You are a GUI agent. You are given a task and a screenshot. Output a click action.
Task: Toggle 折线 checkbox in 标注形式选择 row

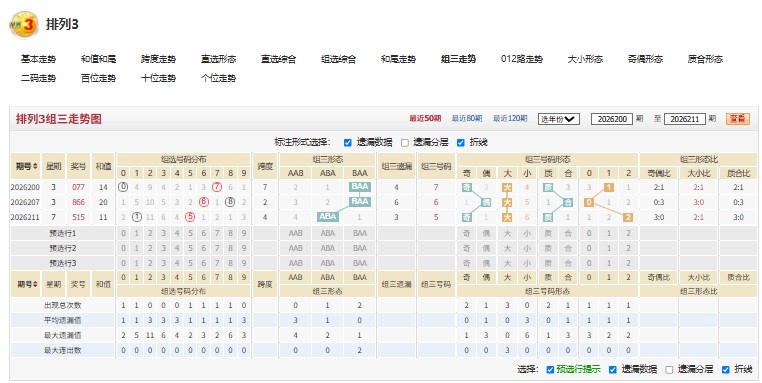click(x=461, y=143)
